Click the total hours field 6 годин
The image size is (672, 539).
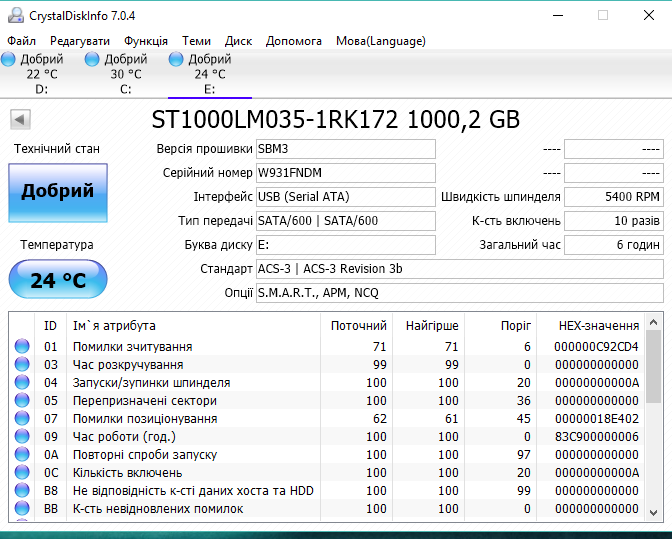click(614, 245)
